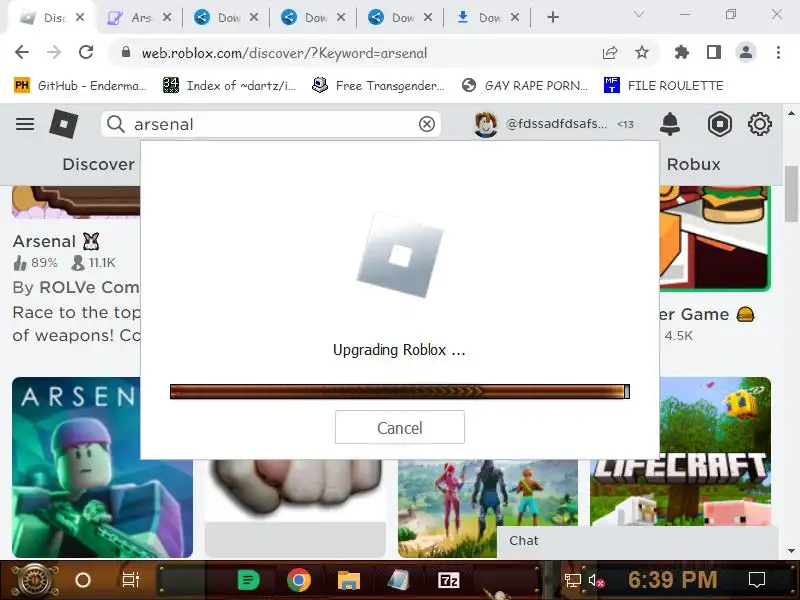This screenshot has height=600, width=800.
Task: Open a new Chrome tab
Action: tap(553, 17)
